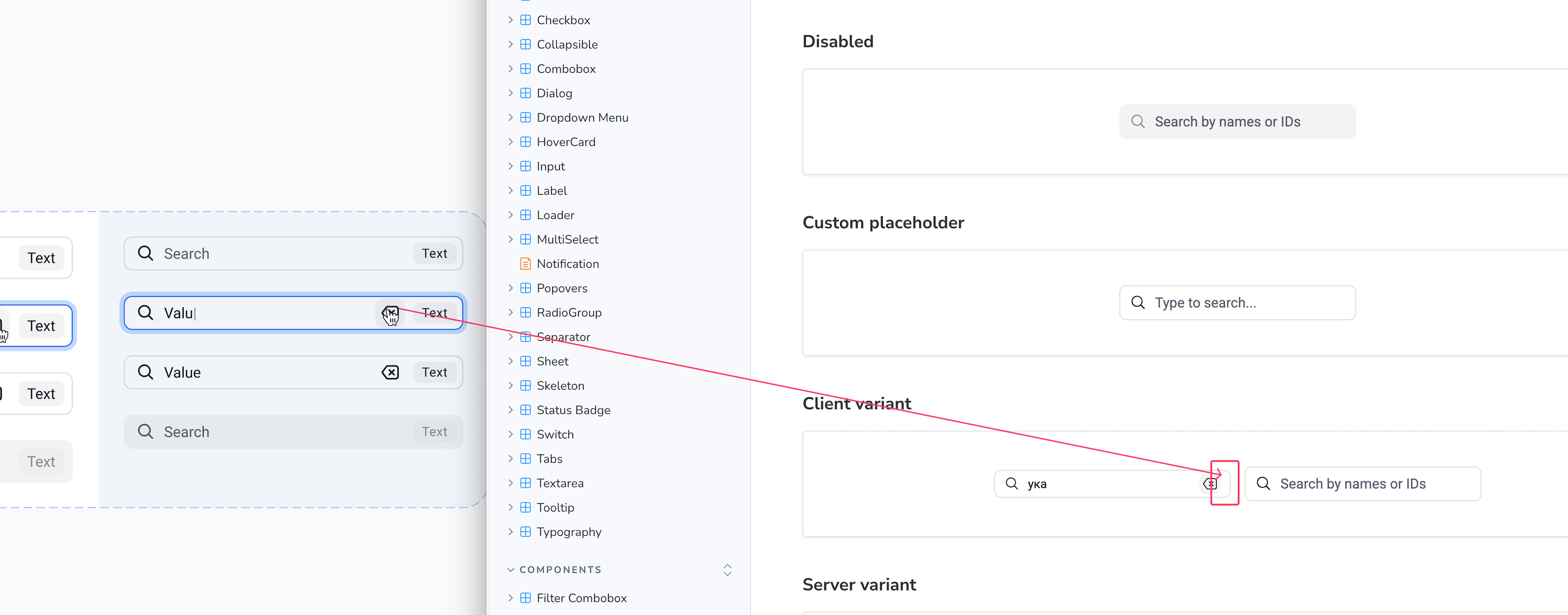Click the Checkbox component grid icon
The width and height of the screenshot is (1568, 615).
click(x=525, y=20)
